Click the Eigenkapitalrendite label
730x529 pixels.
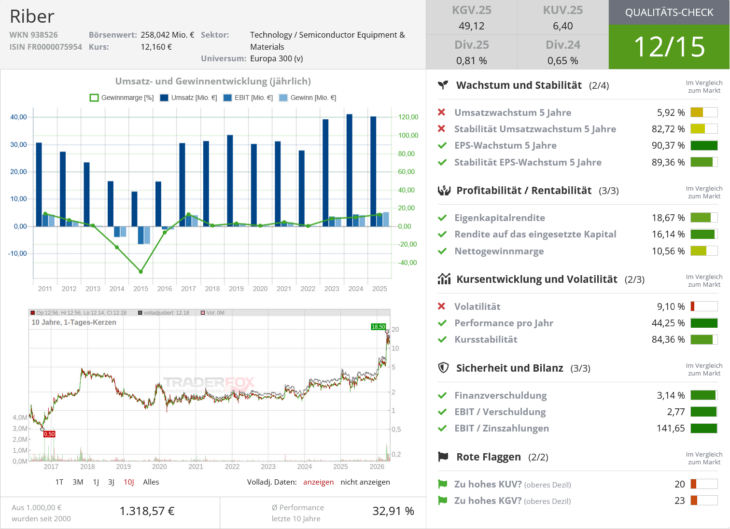coord(500,217)
